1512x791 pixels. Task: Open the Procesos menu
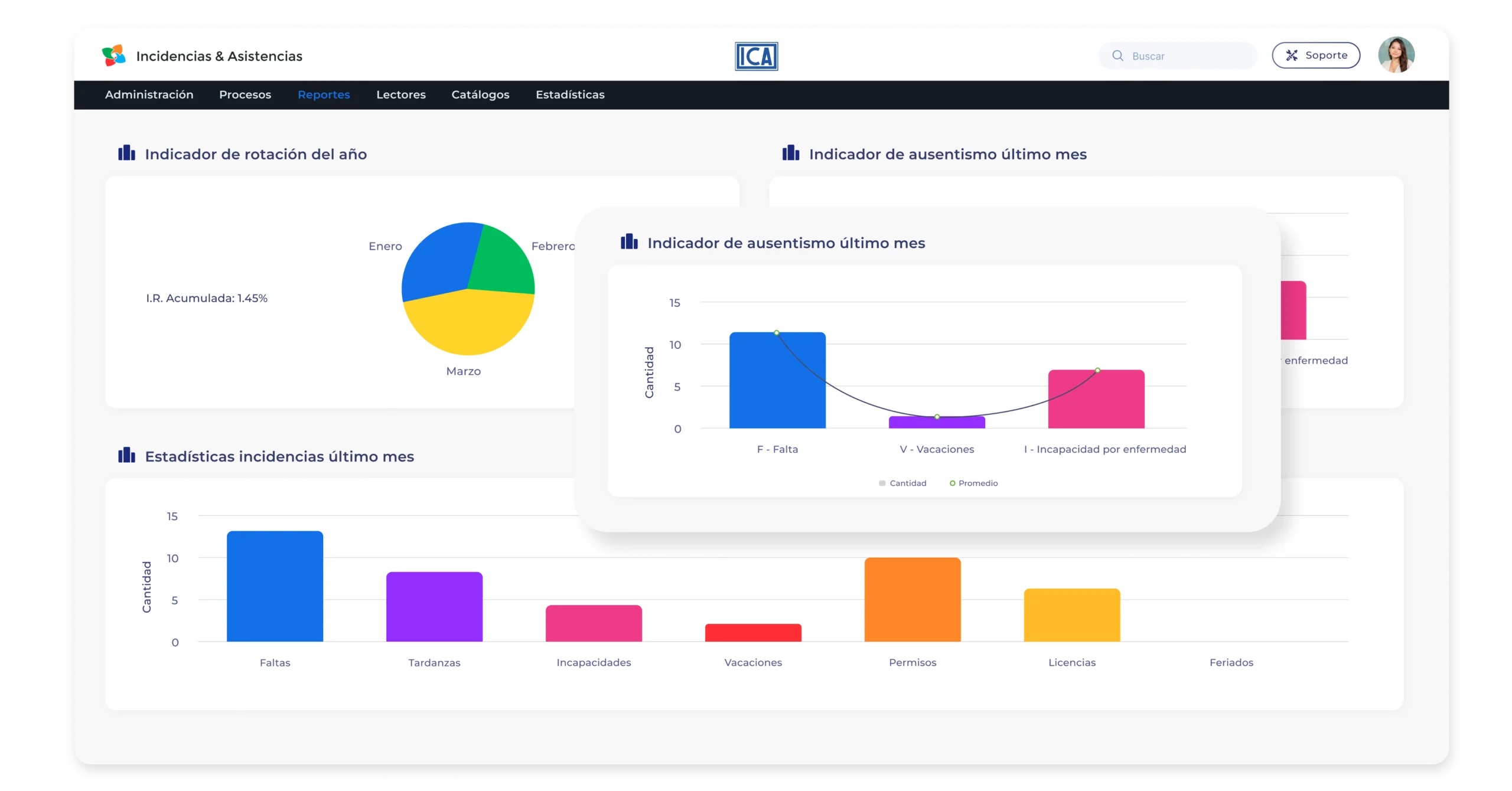point(245,94)
